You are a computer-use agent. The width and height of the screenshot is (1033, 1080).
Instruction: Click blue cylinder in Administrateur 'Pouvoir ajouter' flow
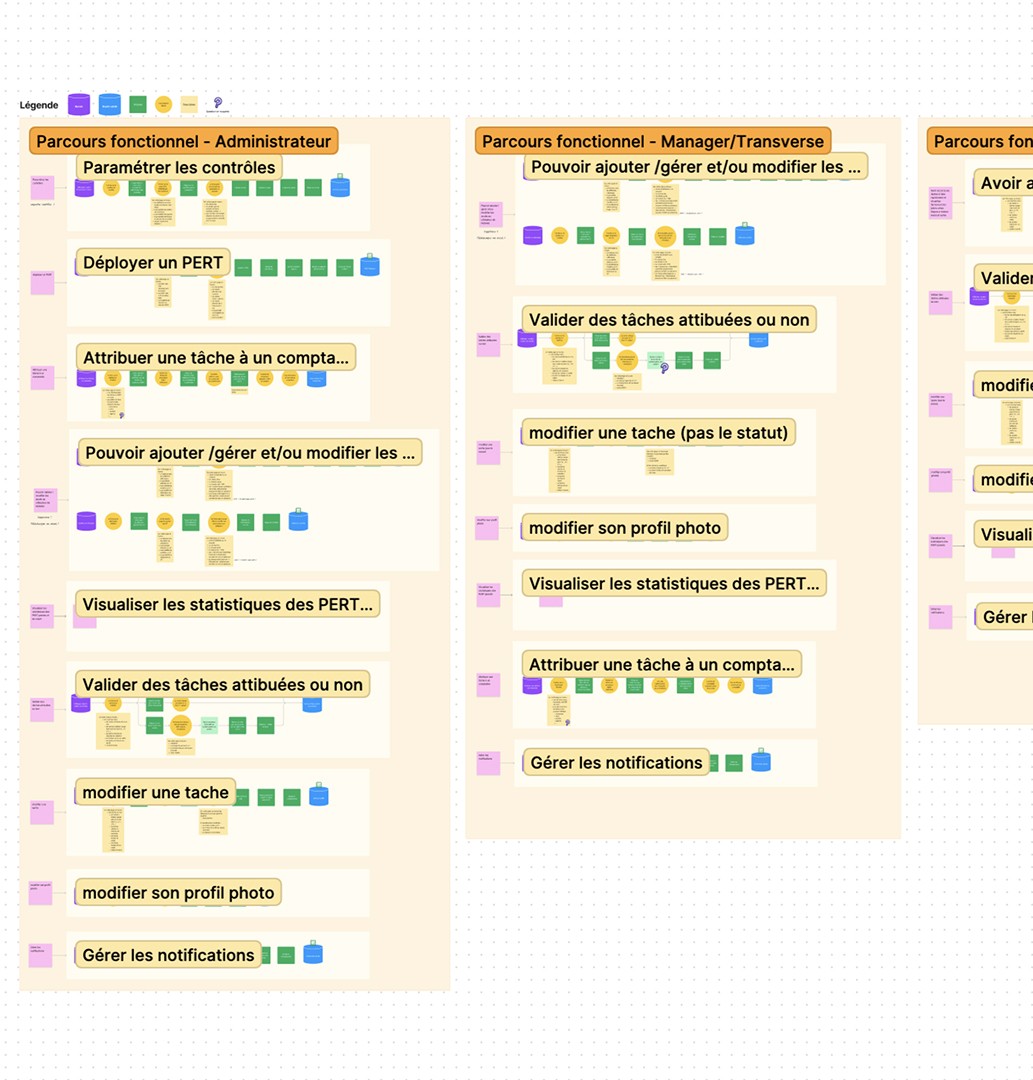coord(298,520)
